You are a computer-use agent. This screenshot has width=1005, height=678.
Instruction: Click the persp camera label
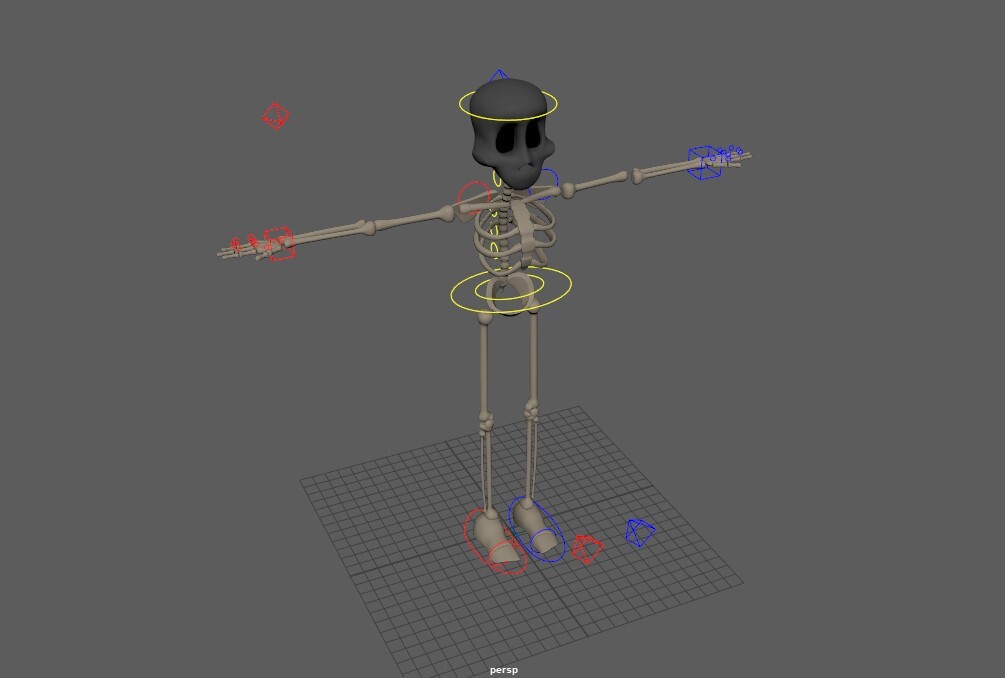502,670
